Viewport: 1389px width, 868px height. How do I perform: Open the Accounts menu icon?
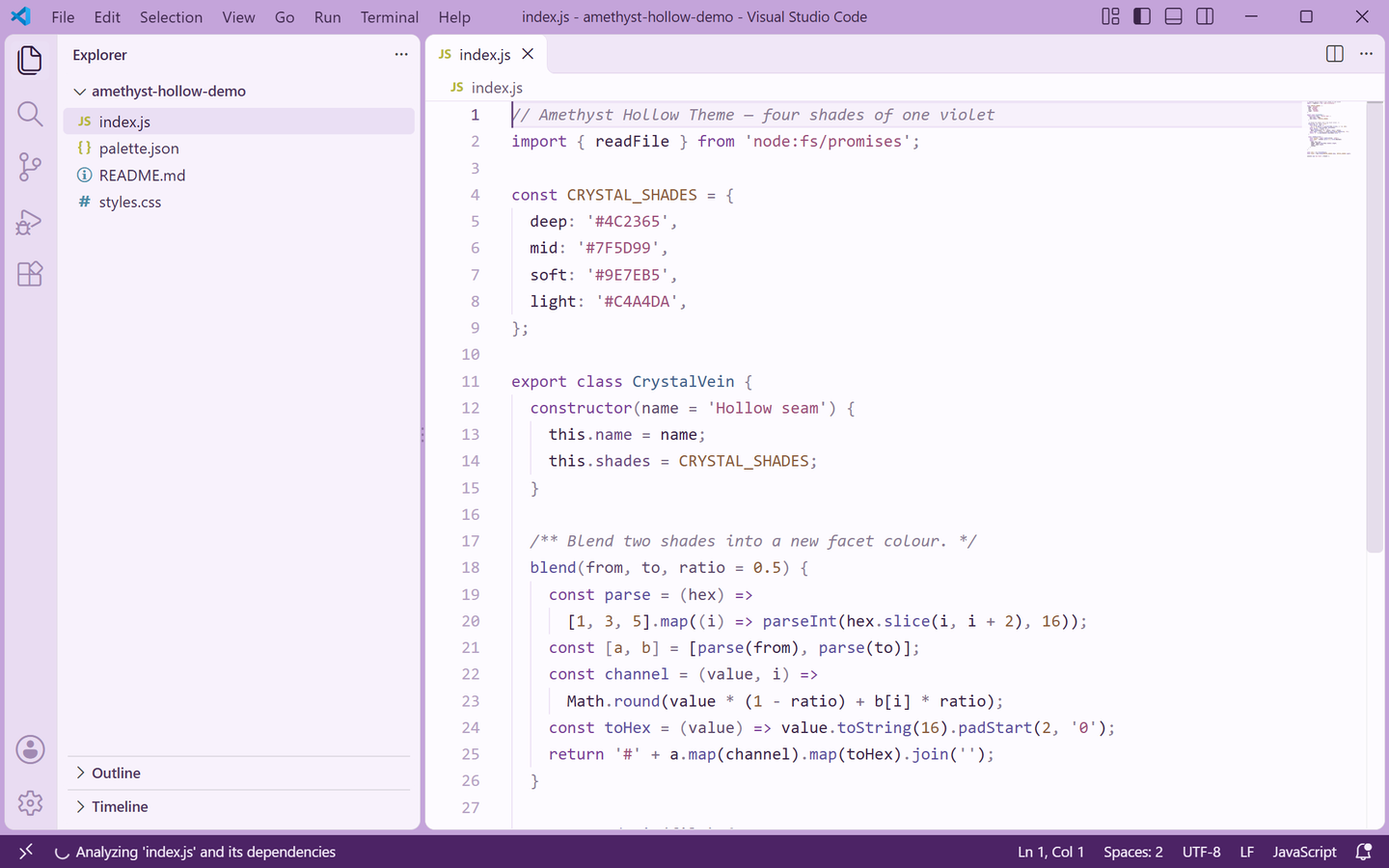click(x=30, y=749)
